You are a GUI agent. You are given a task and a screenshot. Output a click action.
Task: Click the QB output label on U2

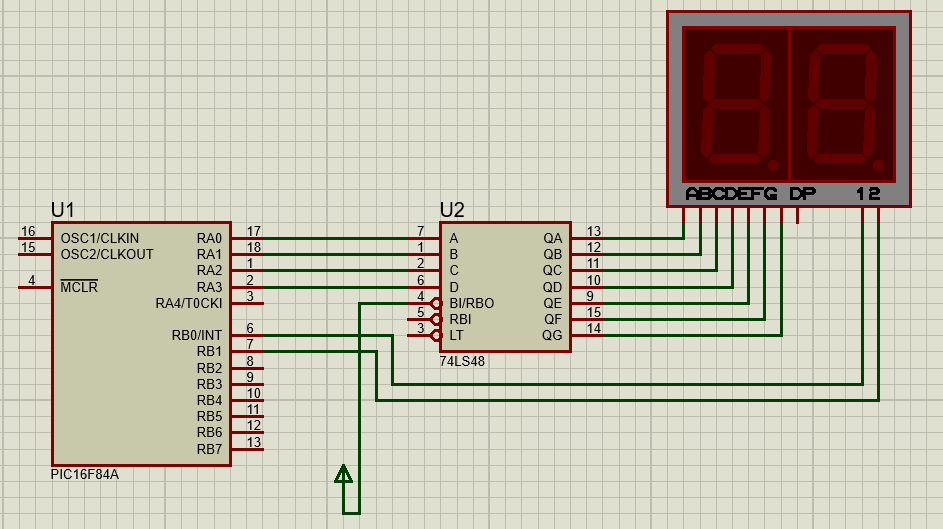(552, 254)
